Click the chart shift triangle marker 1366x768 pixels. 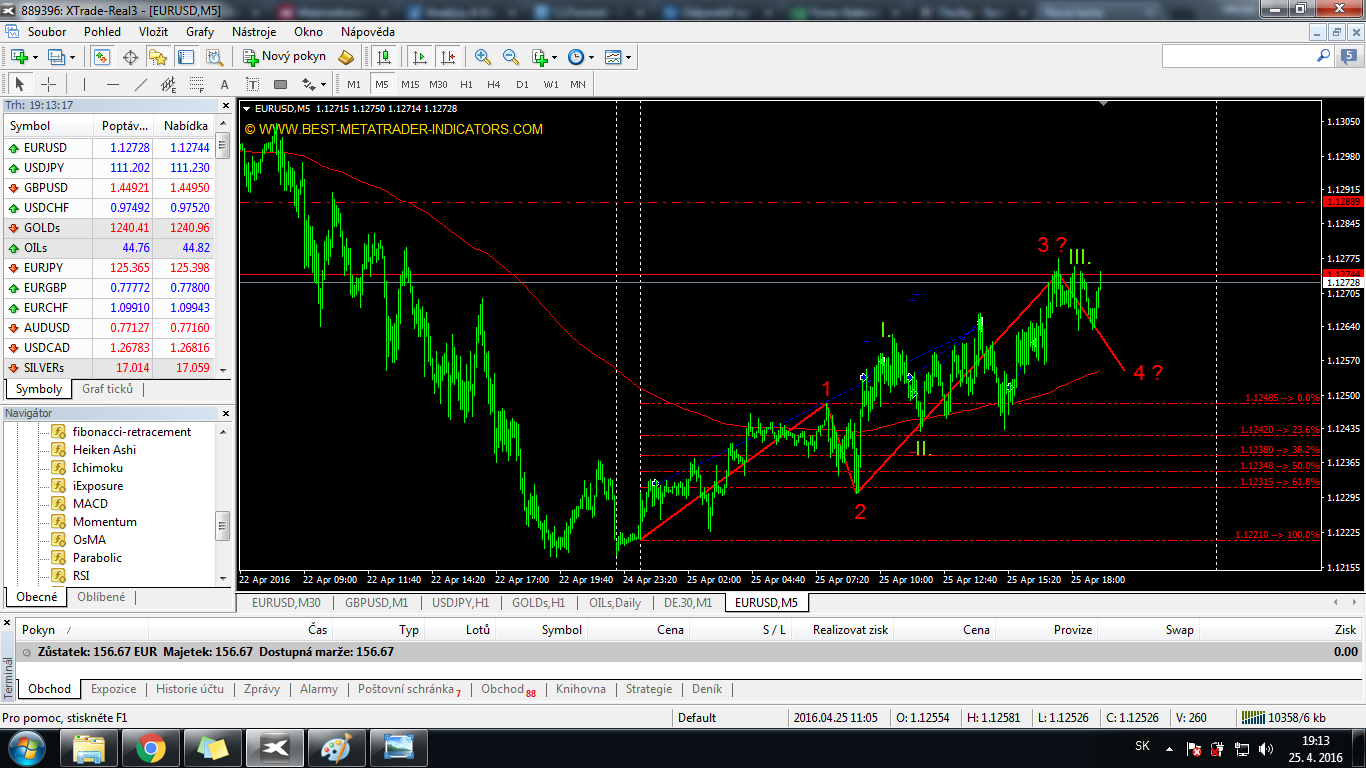(1103, 103)
